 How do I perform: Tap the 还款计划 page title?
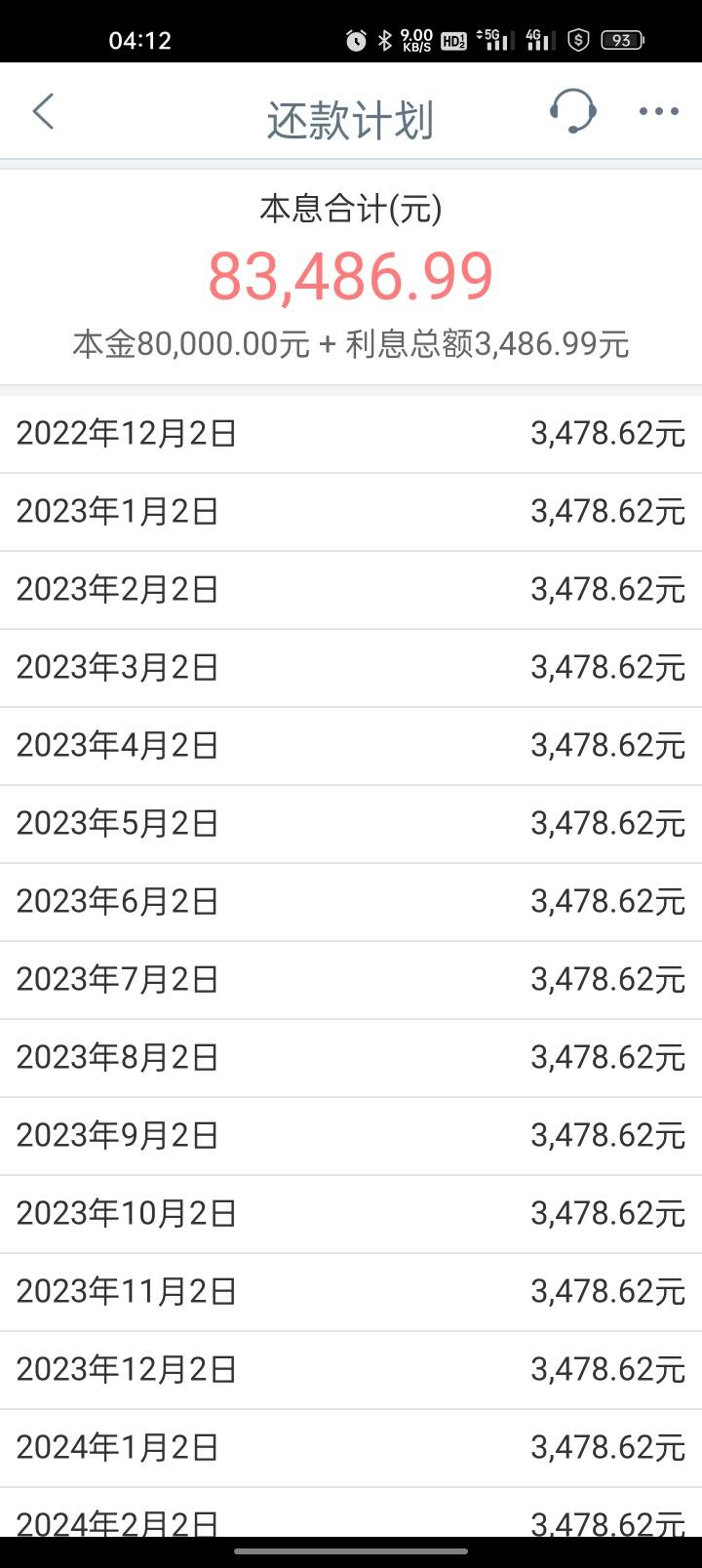tap(350, 121)
